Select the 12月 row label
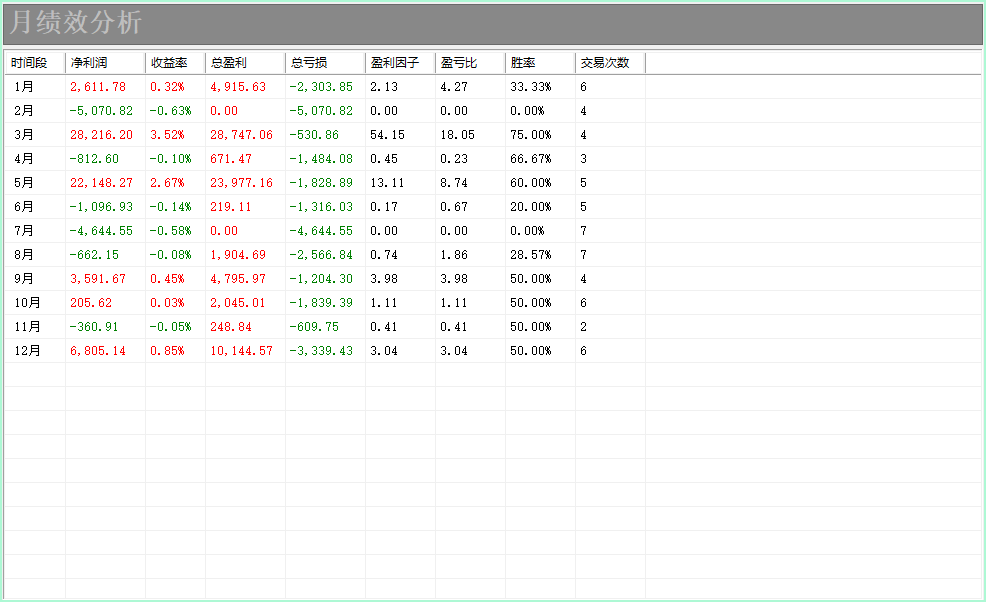 [27, 350]
